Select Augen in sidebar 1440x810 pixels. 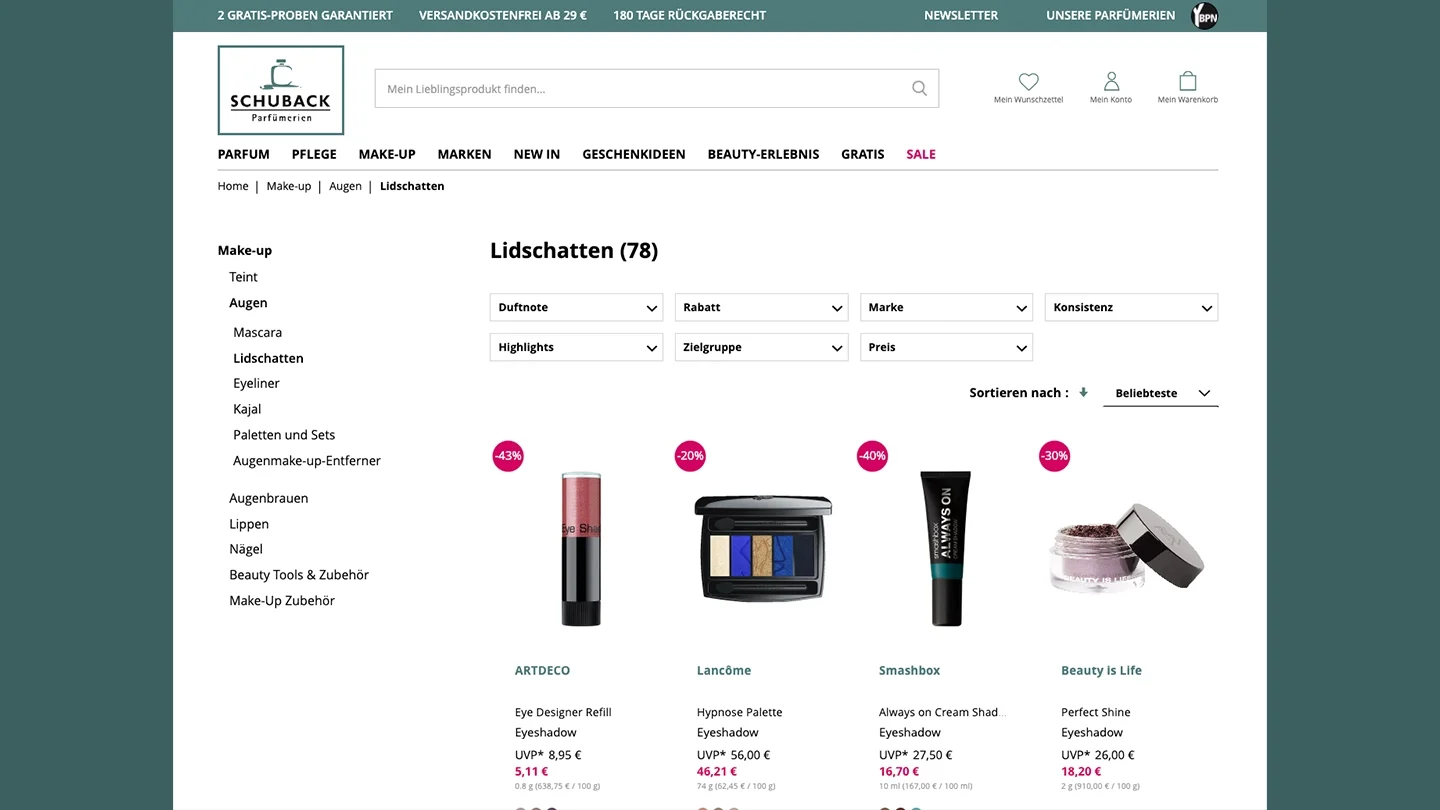tap(248, 303)
